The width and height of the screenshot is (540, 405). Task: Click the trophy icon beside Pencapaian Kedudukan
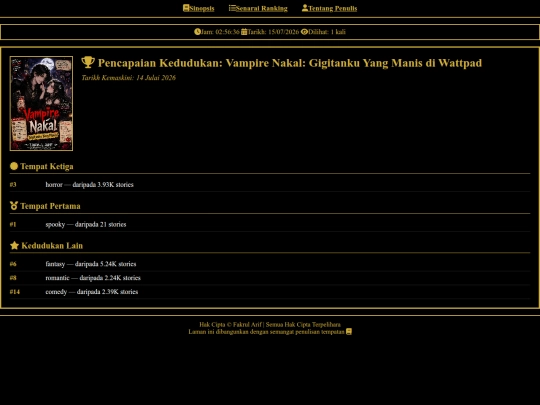tap(88, 62)
